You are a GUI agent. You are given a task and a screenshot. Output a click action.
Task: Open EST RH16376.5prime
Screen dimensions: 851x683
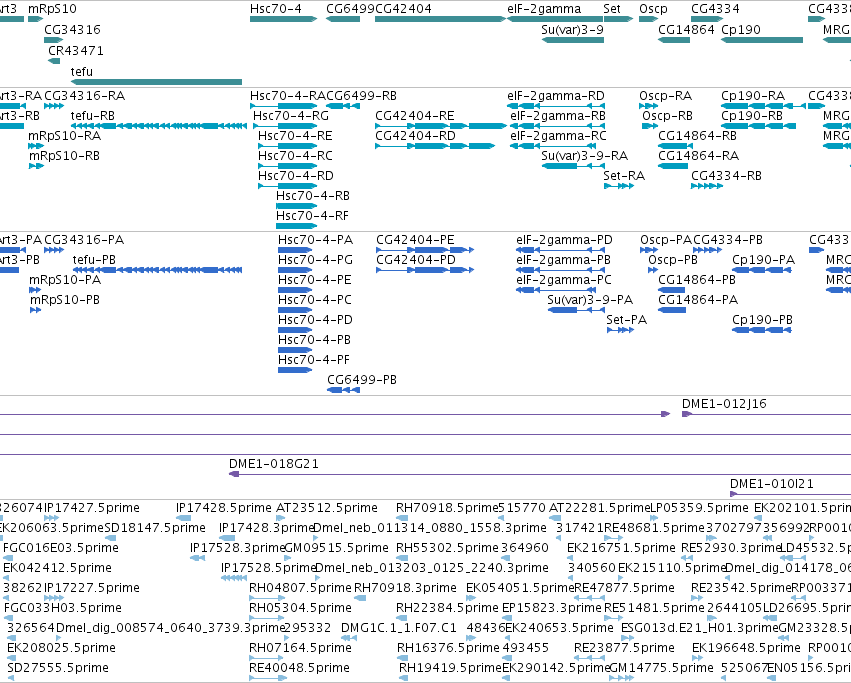(x=448, y=648)
